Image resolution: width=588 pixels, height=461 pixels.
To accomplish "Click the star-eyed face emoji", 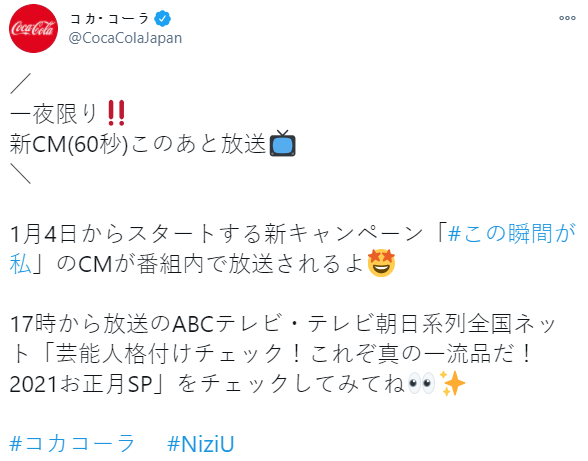I will coord(381,263).
